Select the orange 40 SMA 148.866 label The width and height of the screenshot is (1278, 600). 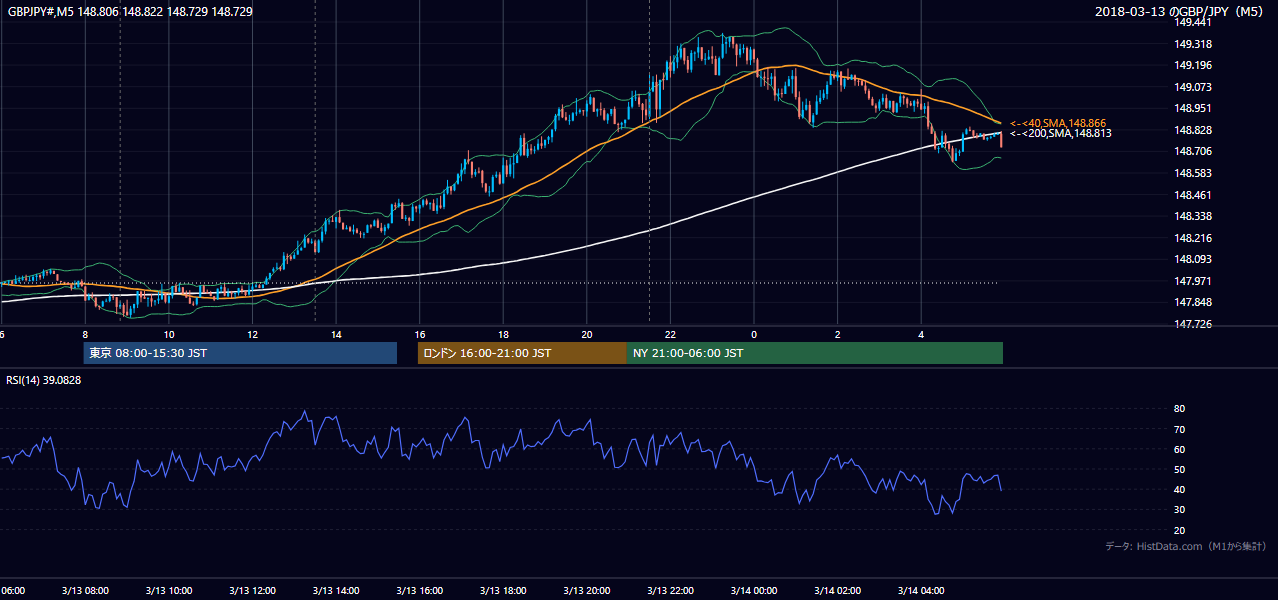point(1058,123)
